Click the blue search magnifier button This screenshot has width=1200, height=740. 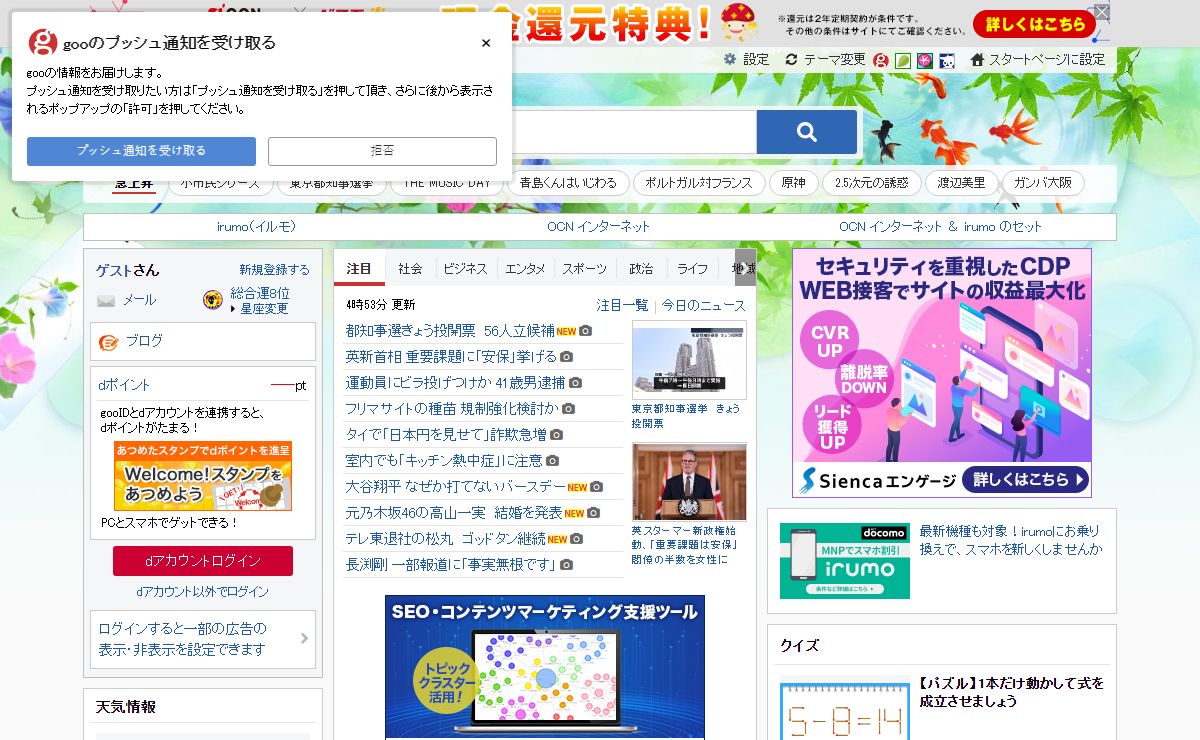tap(807, 132)
